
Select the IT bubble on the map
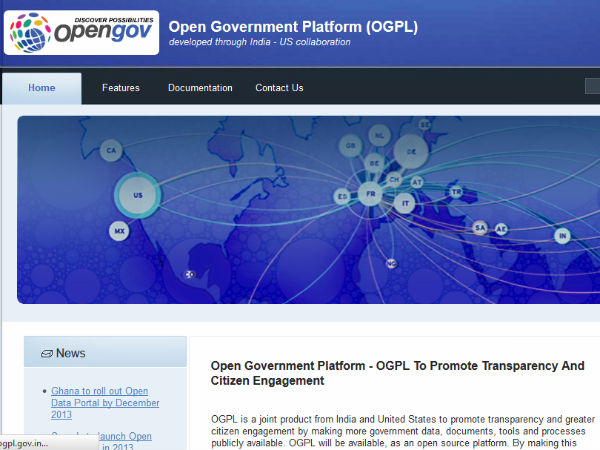(405, 204)
